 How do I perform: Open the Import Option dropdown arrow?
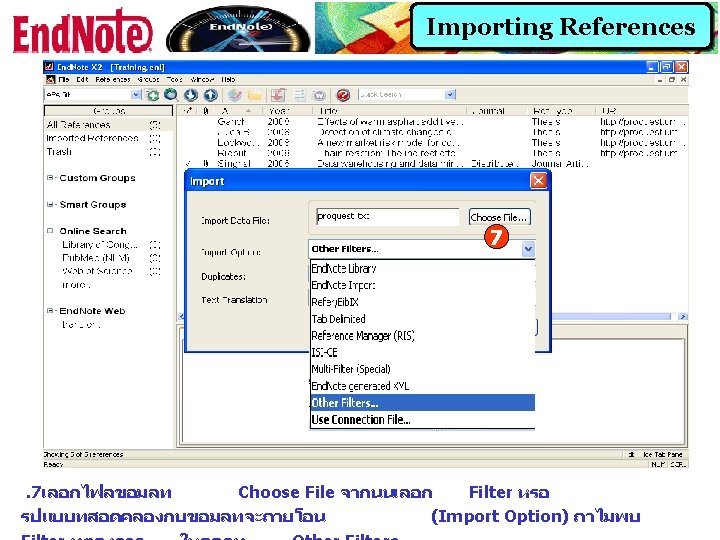coord(528,249)
